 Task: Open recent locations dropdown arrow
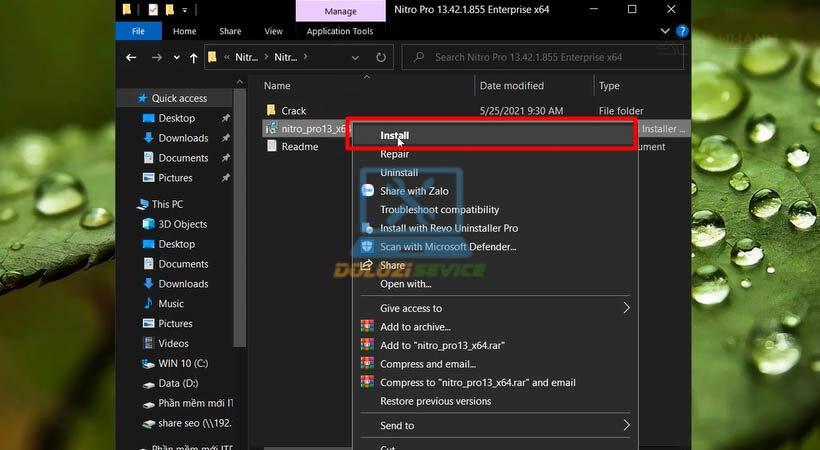click(x=174, y=58)
